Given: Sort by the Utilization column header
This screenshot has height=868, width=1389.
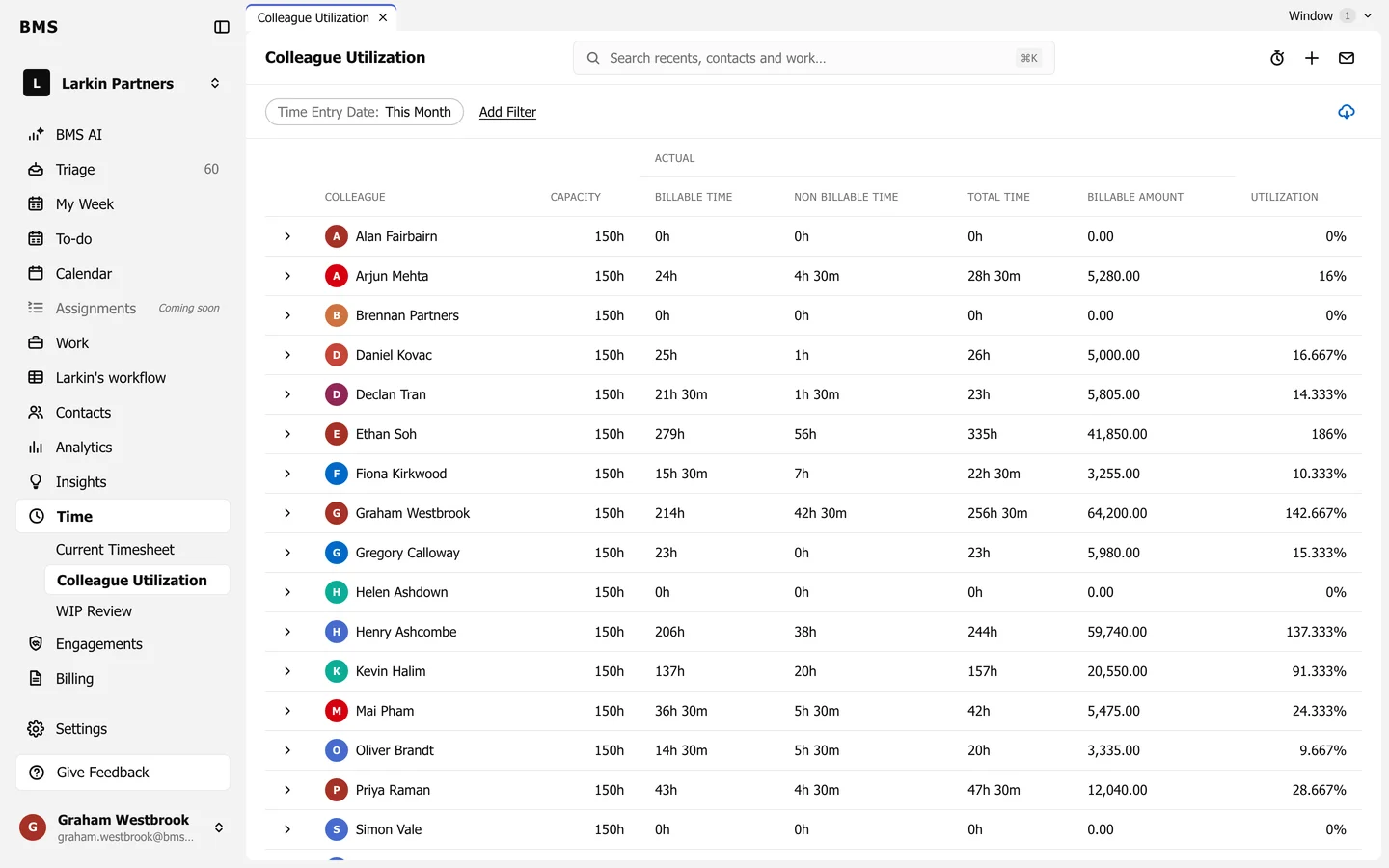Looking at the screenshot, I should (1284, 197).
